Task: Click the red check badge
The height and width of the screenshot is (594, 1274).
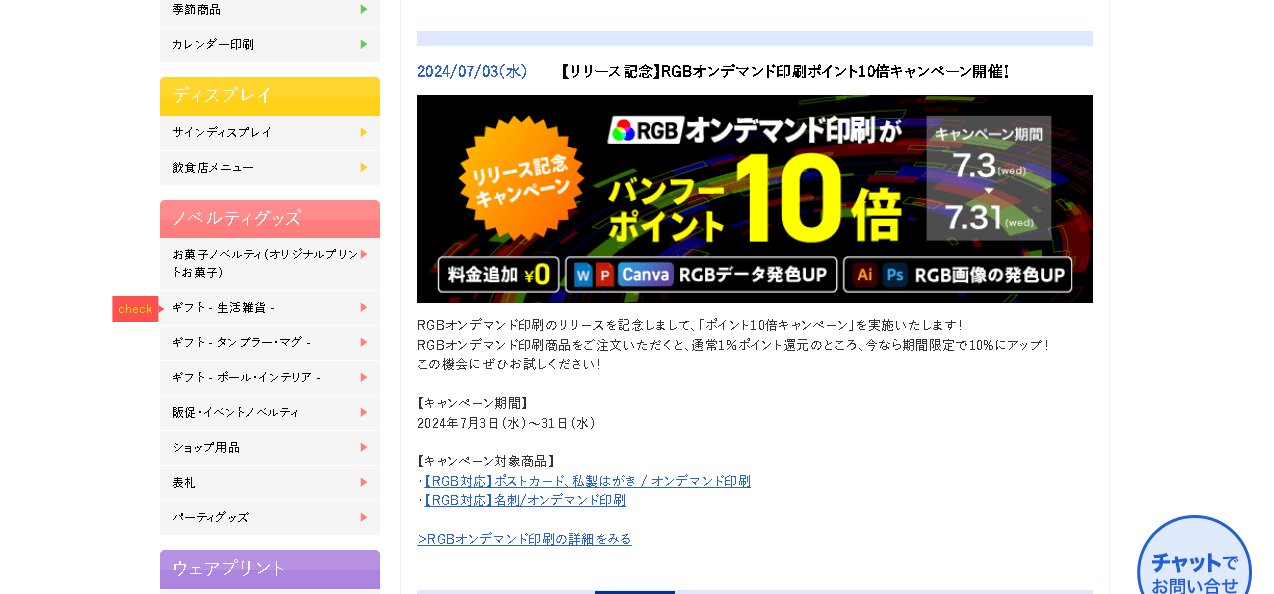Action: pos(136,309)
